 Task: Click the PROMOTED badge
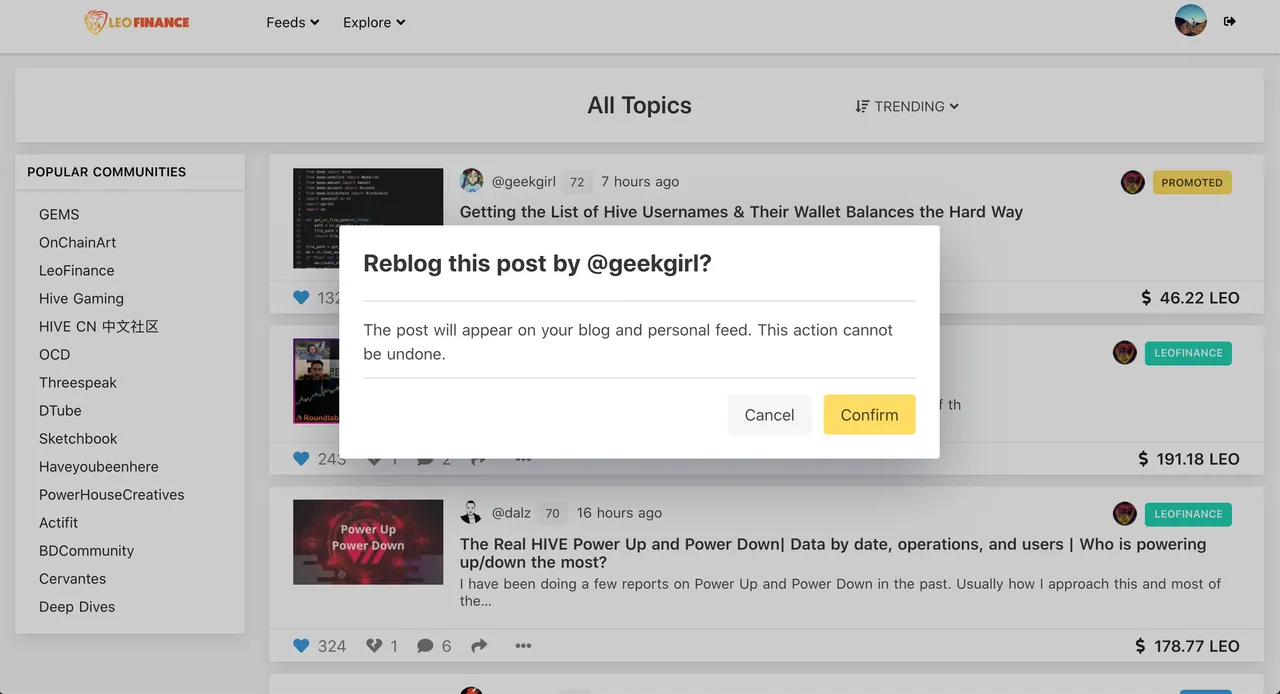(1192, 182)
